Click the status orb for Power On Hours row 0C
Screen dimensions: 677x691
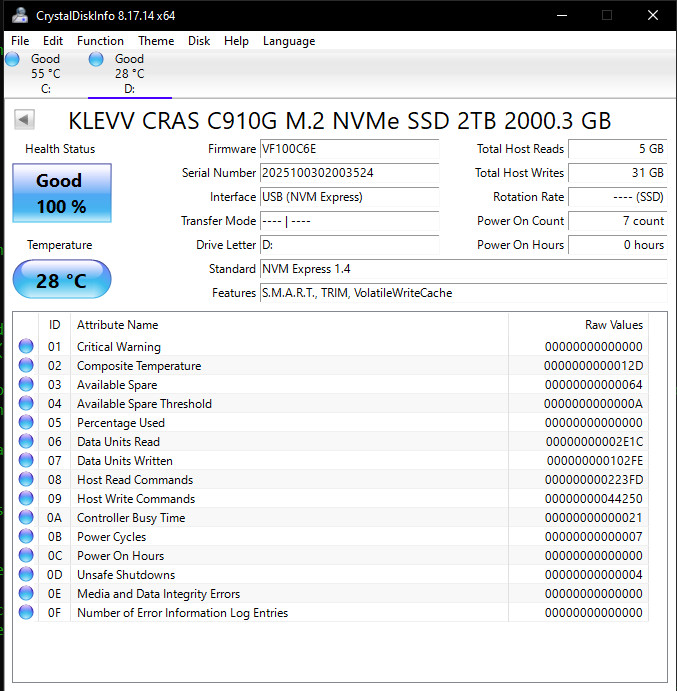click(x=26, y=555)
